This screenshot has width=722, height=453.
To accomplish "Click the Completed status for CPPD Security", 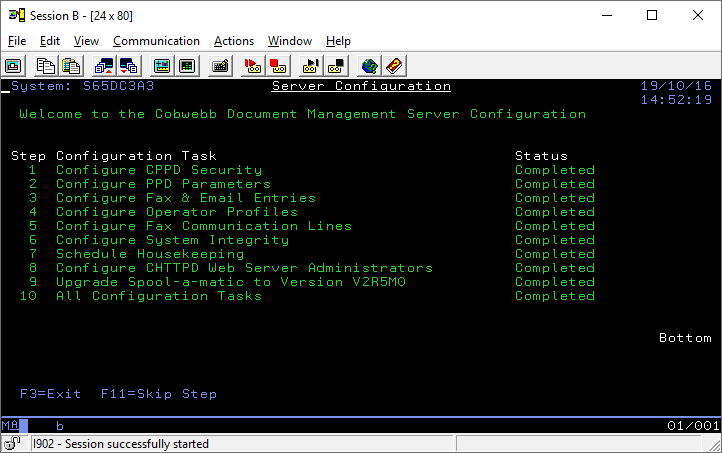I will pyautogui.click(x=555, y=170).
